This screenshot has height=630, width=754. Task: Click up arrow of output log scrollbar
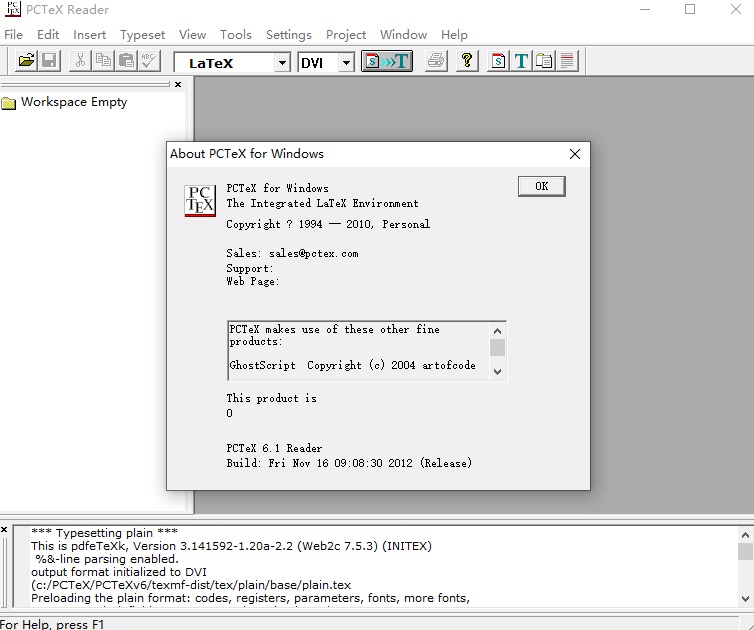745,534
